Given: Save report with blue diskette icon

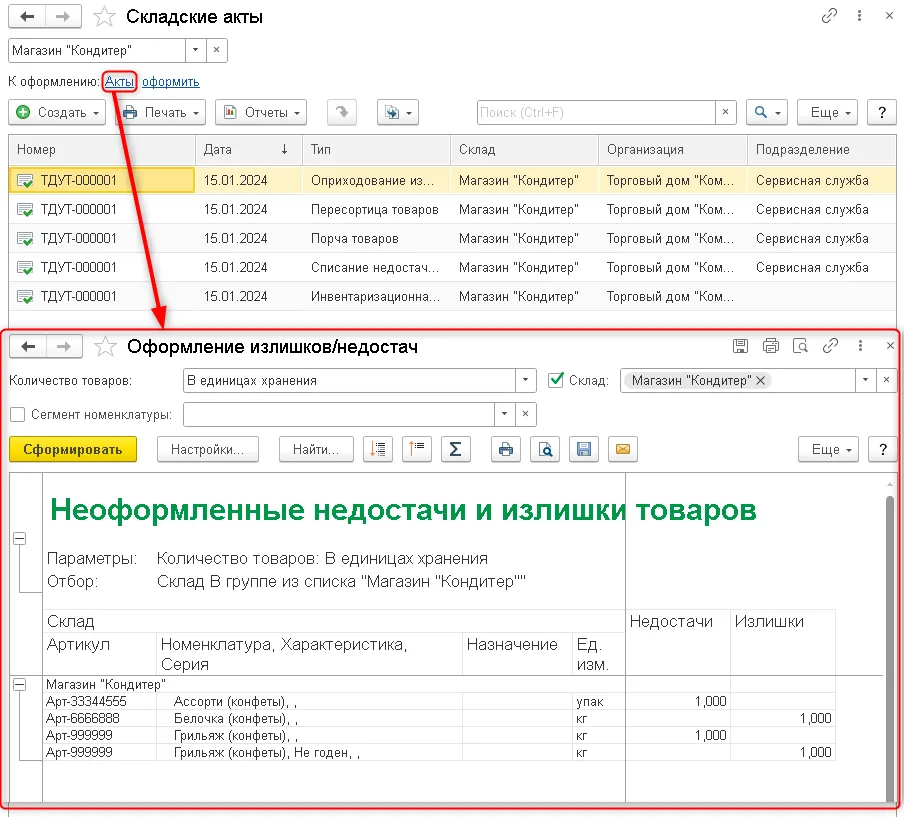Looking at the screenshot, I should [584, 449].
